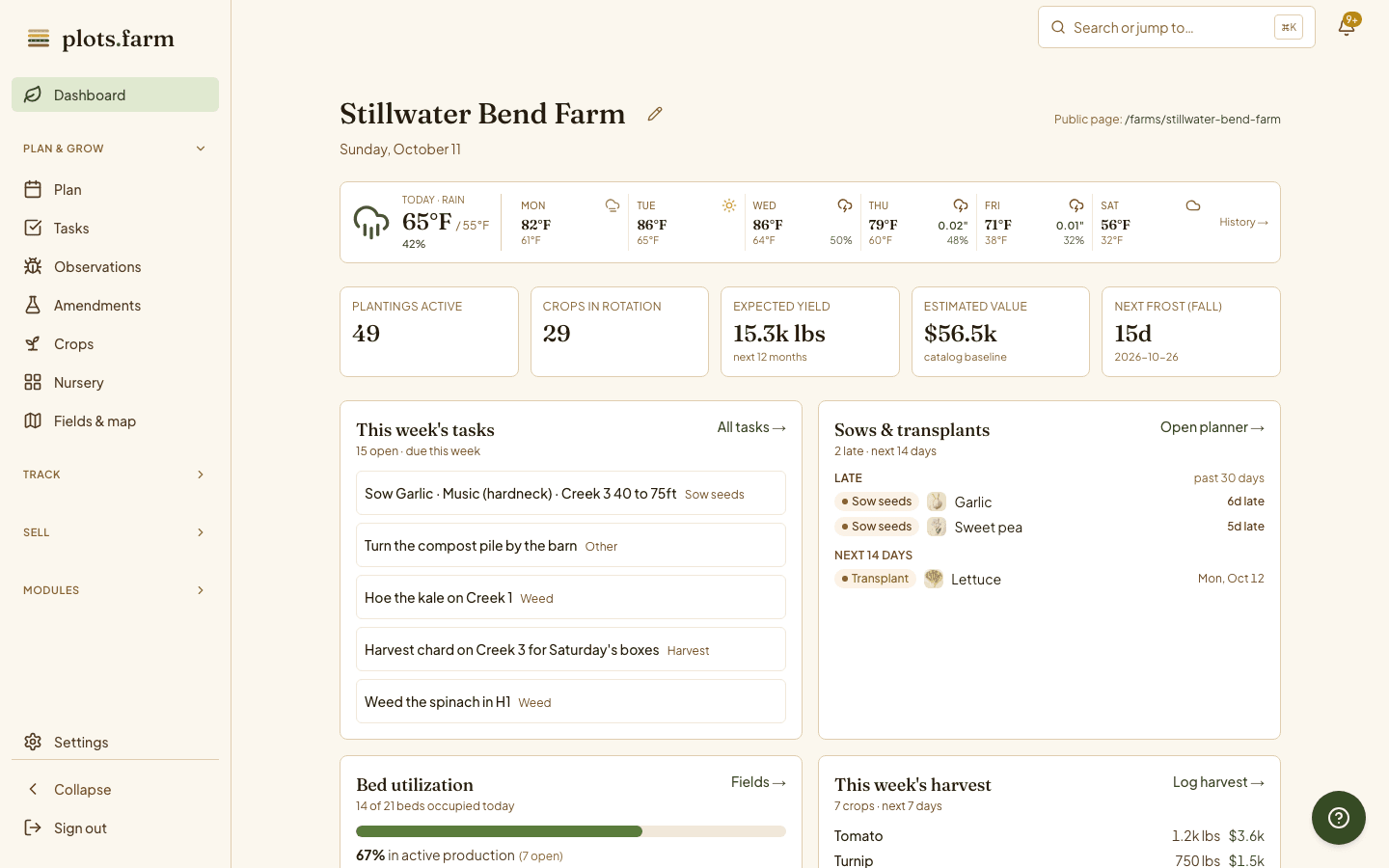The image size is (1389, 868).
Task: Click the Crops sprout icon
Action: (33, 343)
